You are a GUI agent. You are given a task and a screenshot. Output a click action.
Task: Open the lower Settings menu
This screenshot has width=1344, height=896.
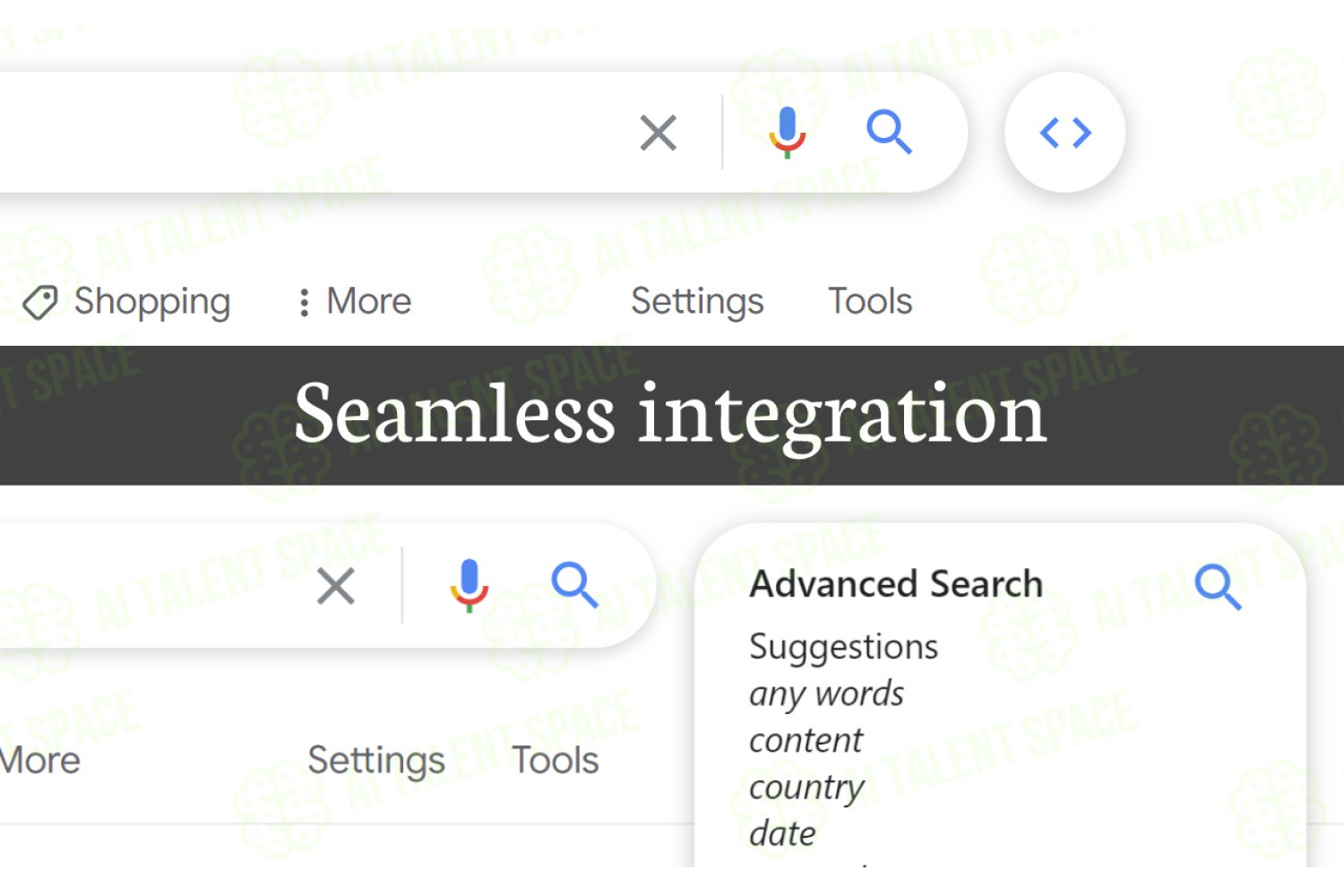pos(376,761)
